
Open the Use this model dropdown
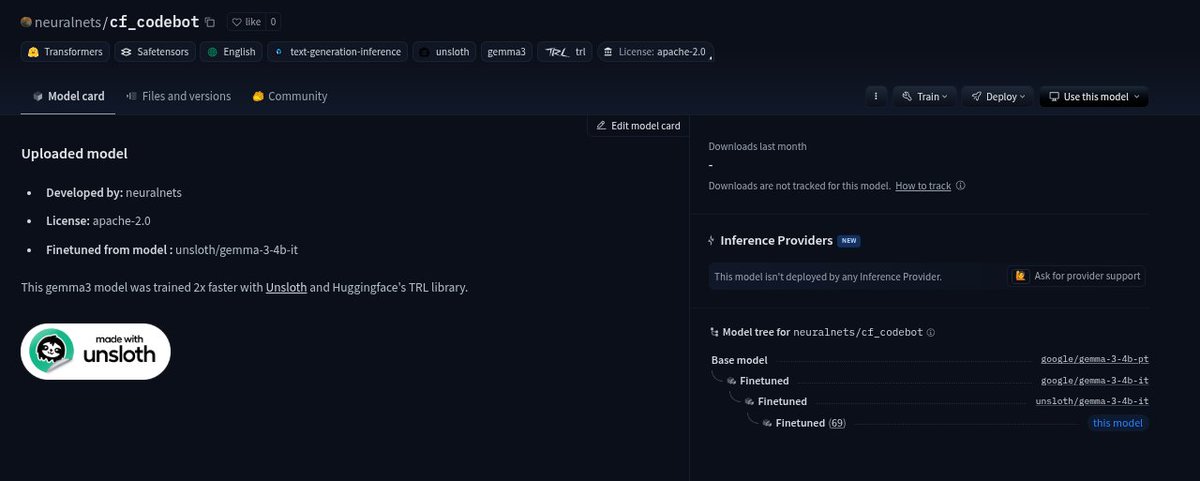pyautogui.click(x=1094, y=97)
